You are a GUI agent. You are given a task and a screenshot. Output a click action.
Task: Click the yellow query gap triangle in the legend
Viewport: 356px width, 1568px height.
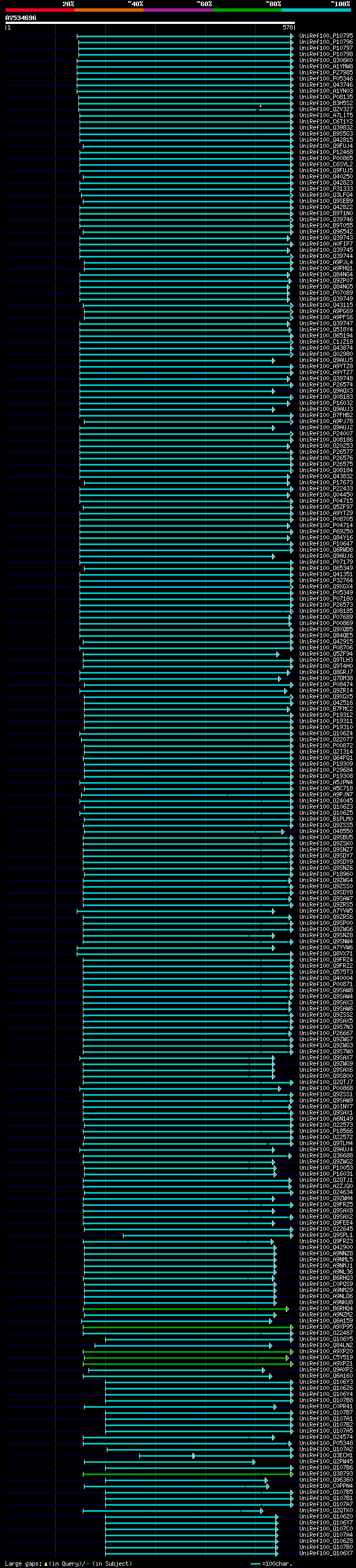click(x=46, y=1564)
